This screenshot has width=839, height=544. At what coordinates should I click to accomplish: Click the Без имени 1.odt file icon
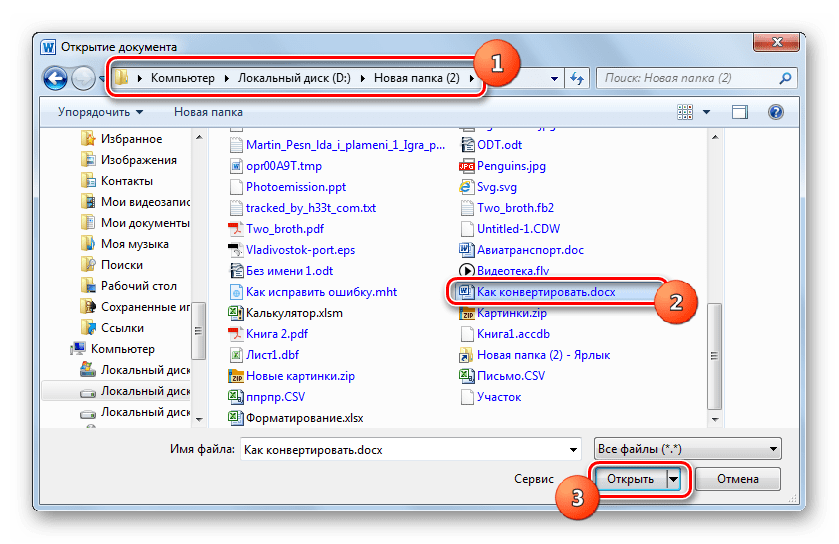point(236,271)
